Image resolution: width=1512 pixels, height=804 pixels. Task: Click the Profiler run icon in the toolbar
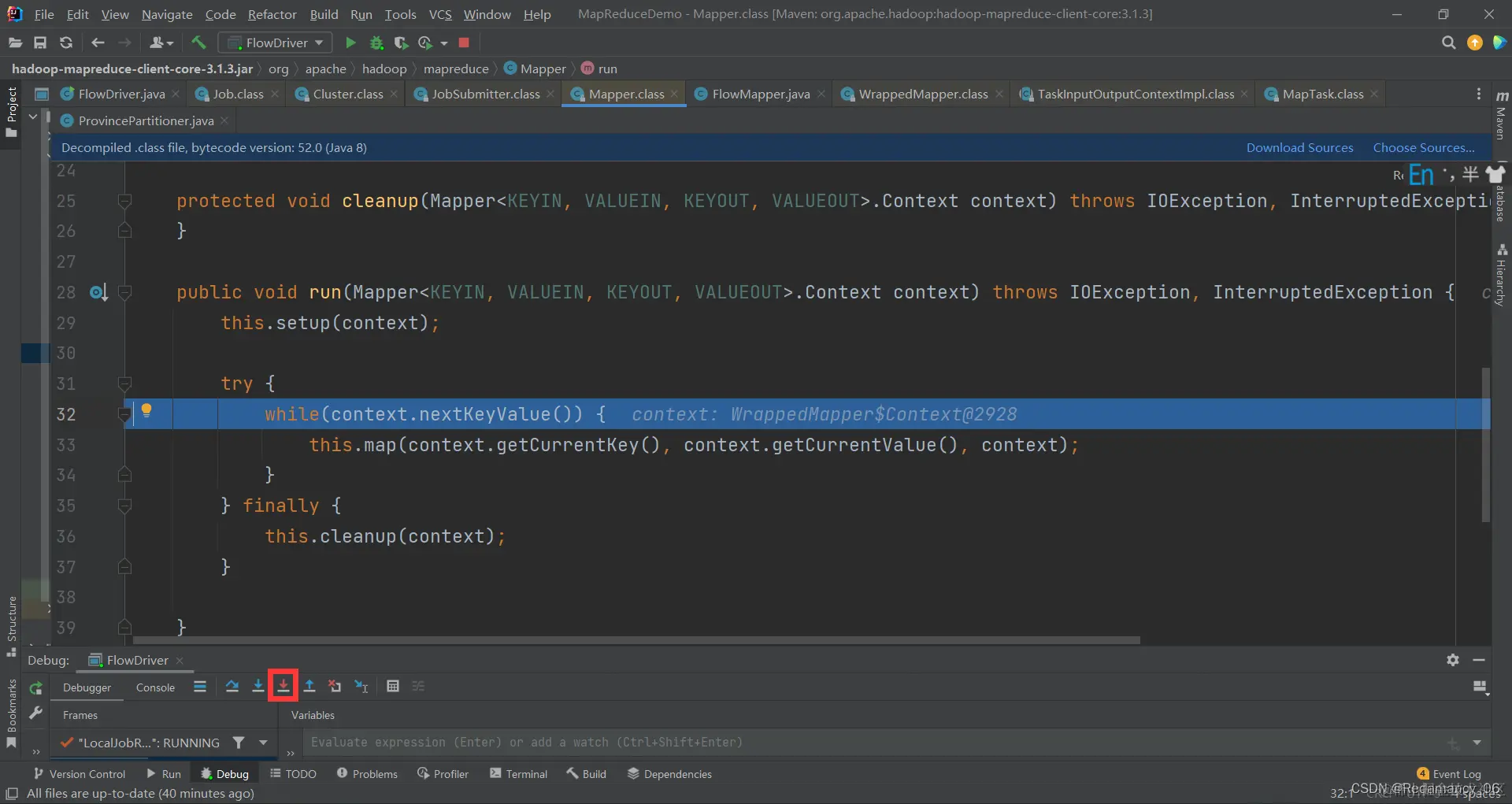[x=425, y=43]
